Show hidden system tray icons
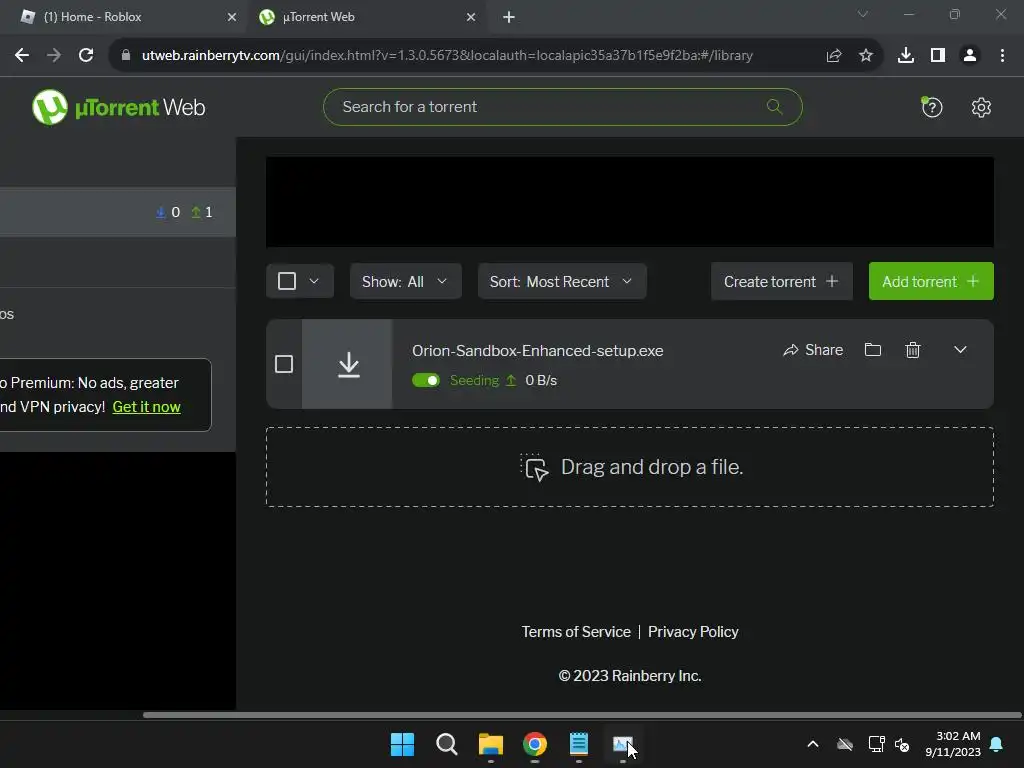The width and height of the screenshot is (1024, 768). (x=812, y=744)
